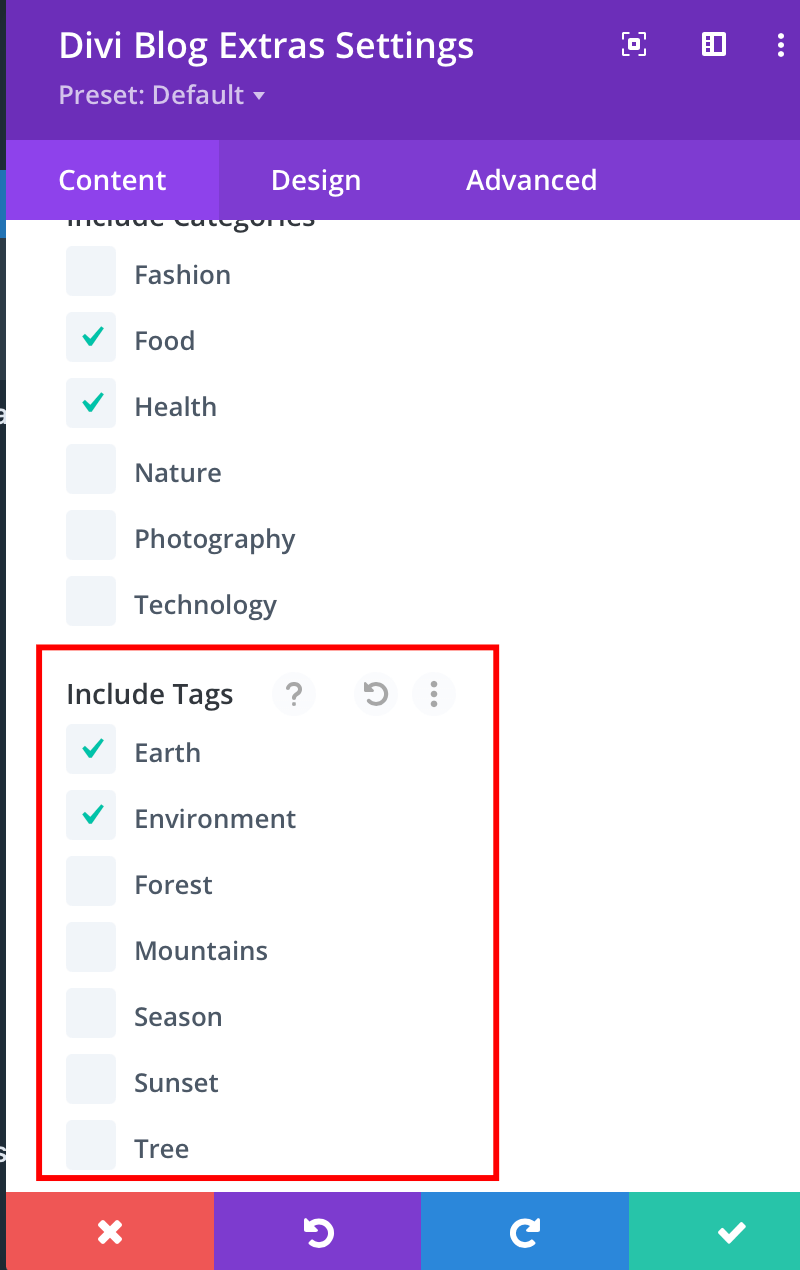Check the Photography category
The height and width of the screenshot is (1270, 800).
pos(91,535)
